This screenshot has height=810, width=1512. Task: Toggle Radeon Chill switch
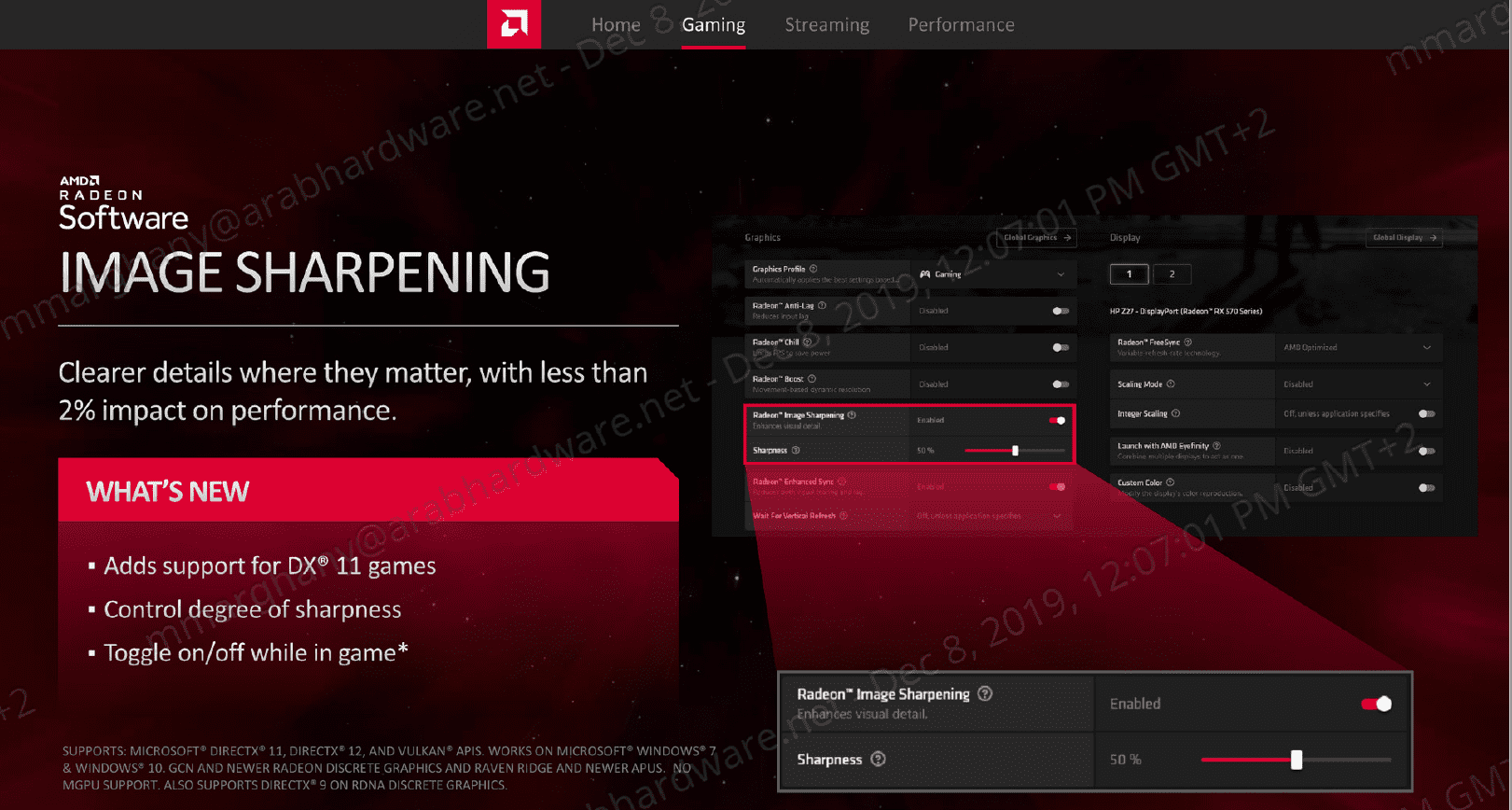(x=1061, y=347)
